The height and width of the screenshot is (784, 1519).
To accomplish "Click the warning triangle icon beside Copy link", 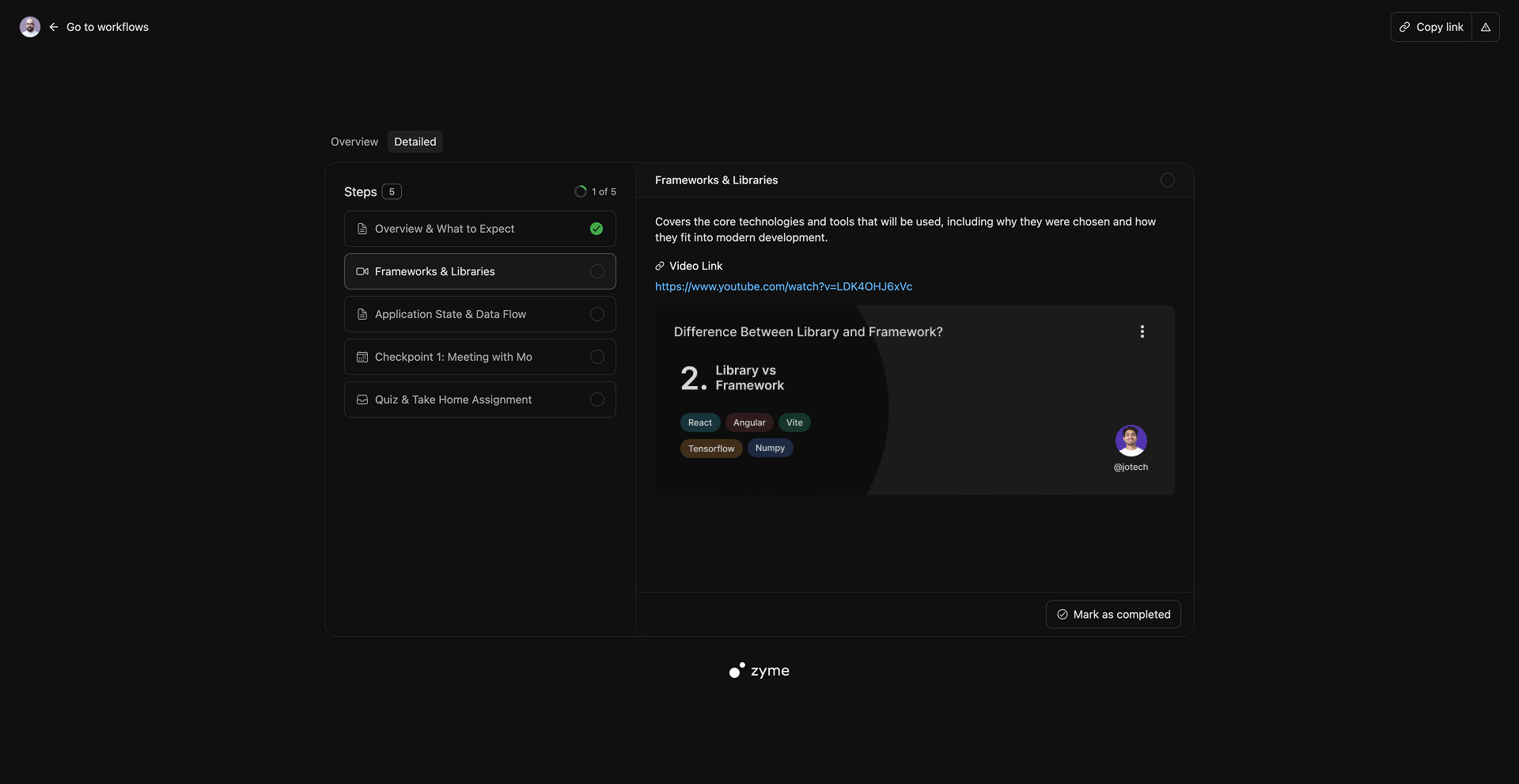I will [x=1485, y=27].
